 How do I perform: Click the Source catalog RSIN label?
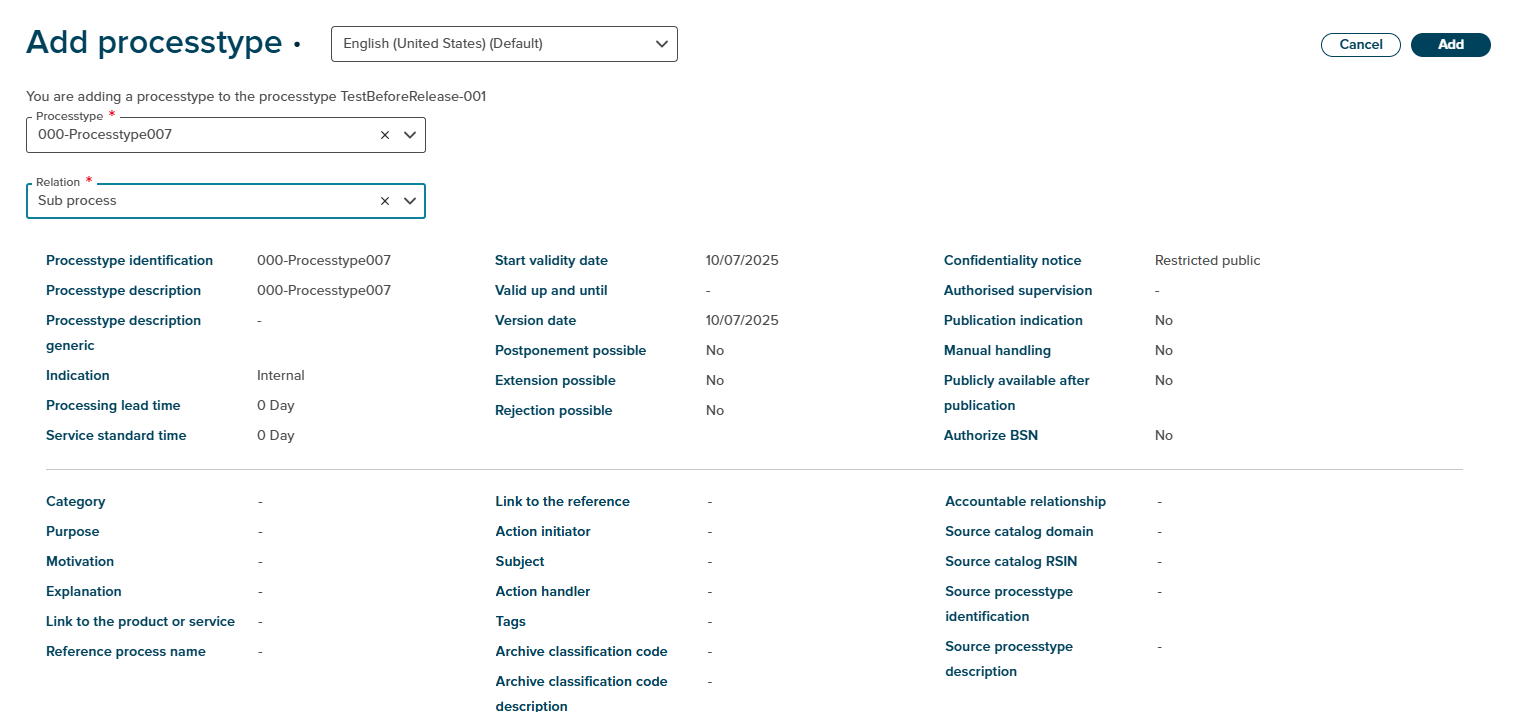coord(1011,562)
